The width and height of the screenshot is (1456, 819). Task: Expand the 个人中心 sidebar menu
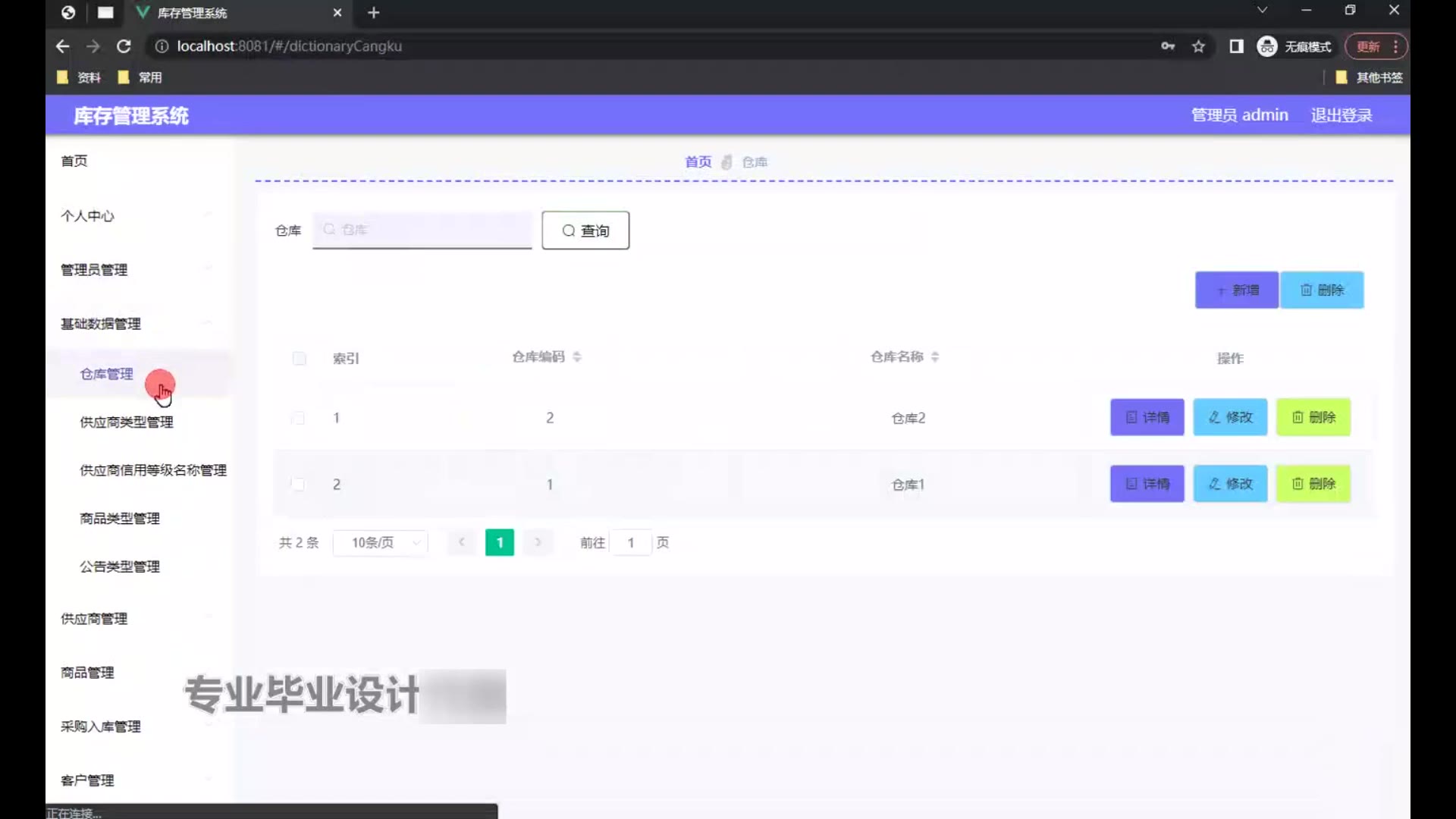87,216
